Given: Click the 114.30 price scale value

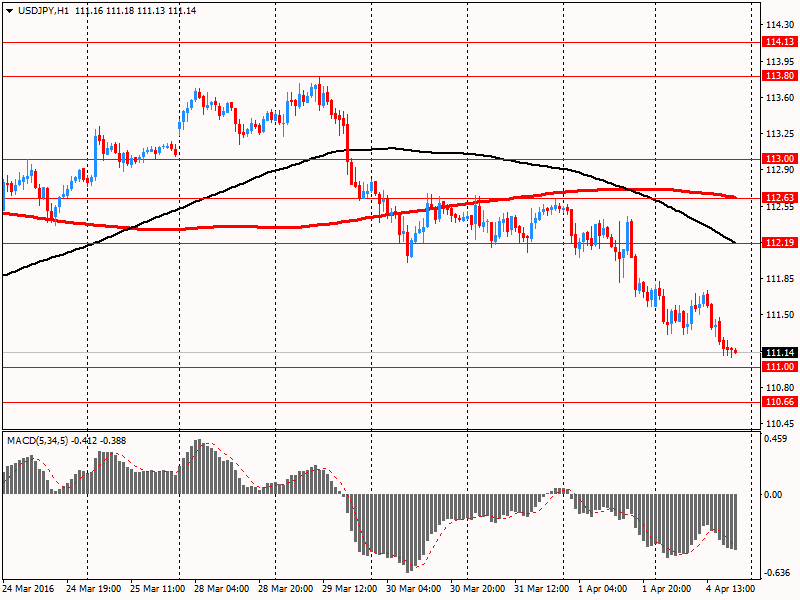Looking at the screenshot, I should [x=780, y=24].
